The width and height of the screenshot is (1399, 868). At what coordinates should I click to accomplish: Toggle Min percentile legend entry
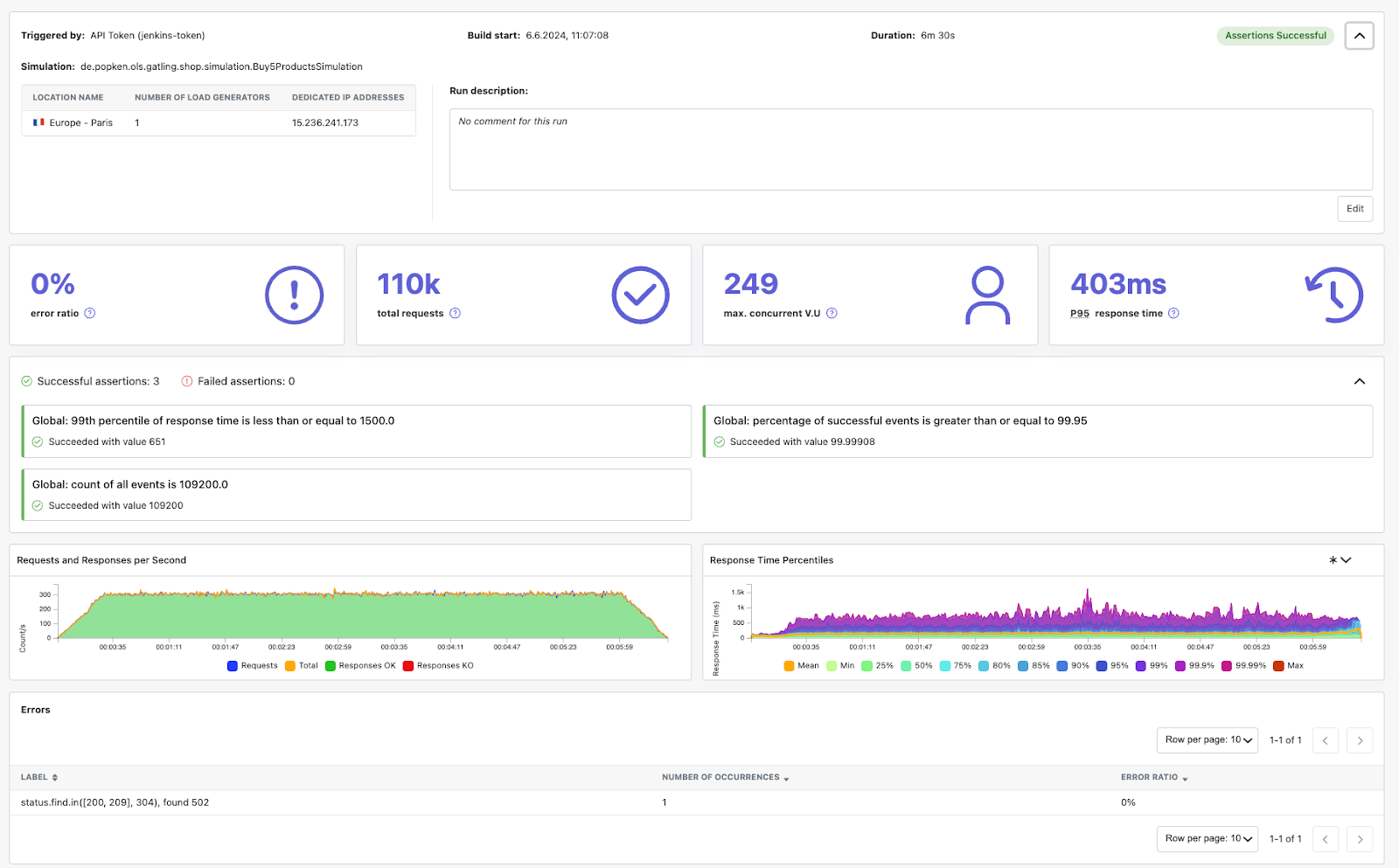[x=840, y=666]
